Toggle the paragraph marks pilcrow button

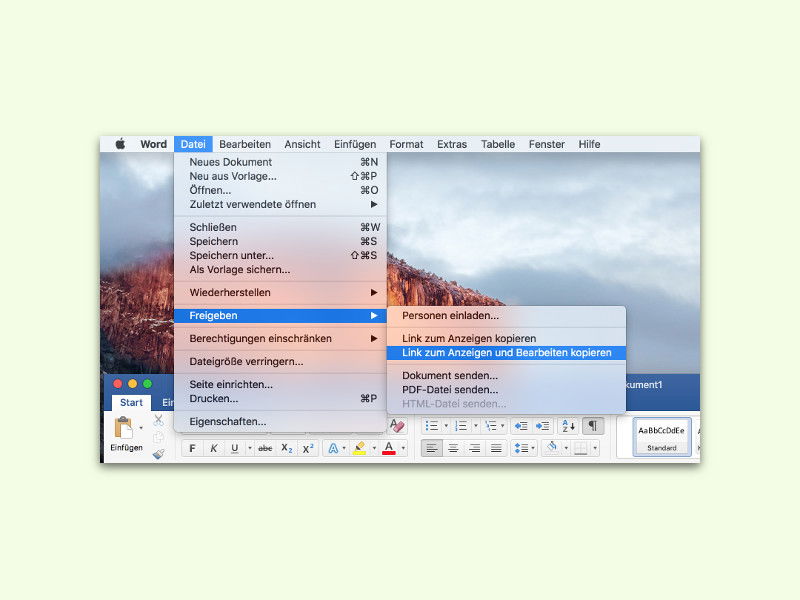coord(593,426)
